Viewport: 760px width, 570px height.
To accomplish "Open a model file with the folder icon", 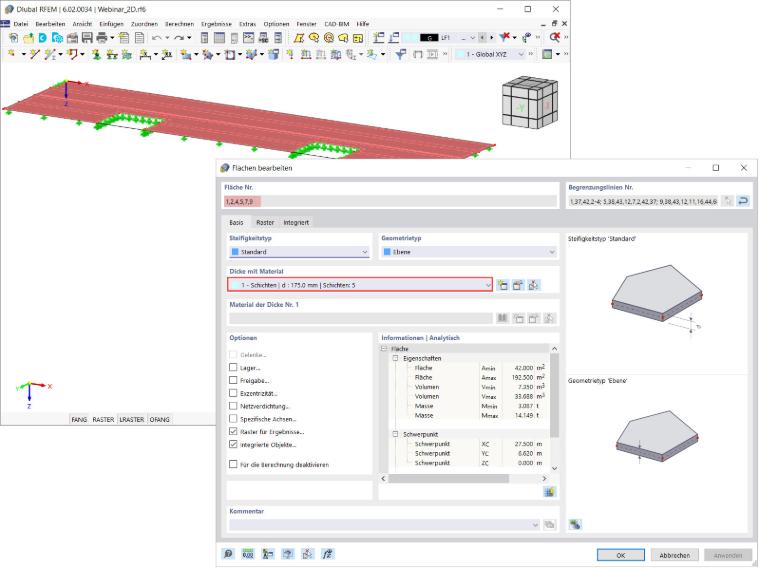I will coord(28,37).
